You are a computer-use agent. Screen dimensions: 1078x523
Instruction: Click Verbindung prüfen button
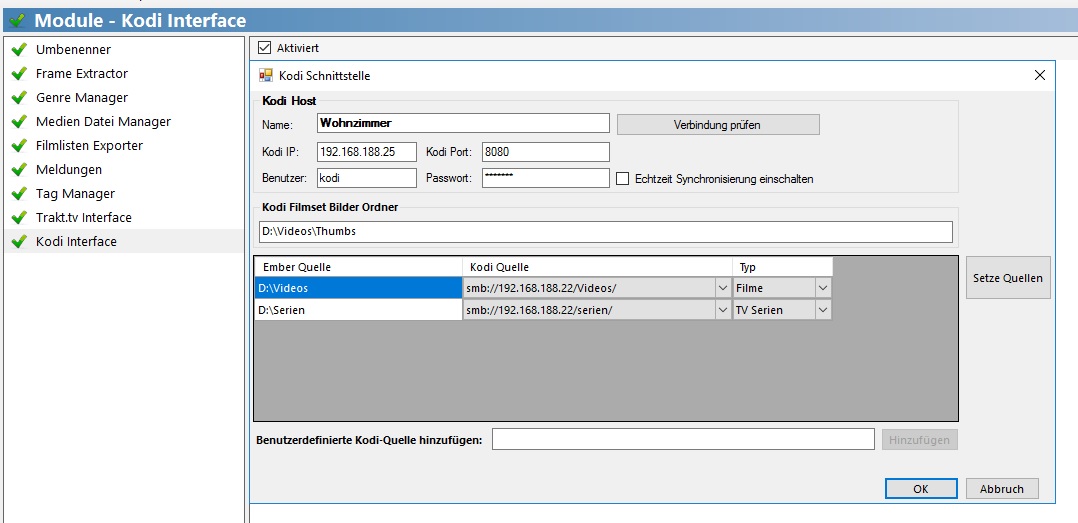tap(718, 124)
